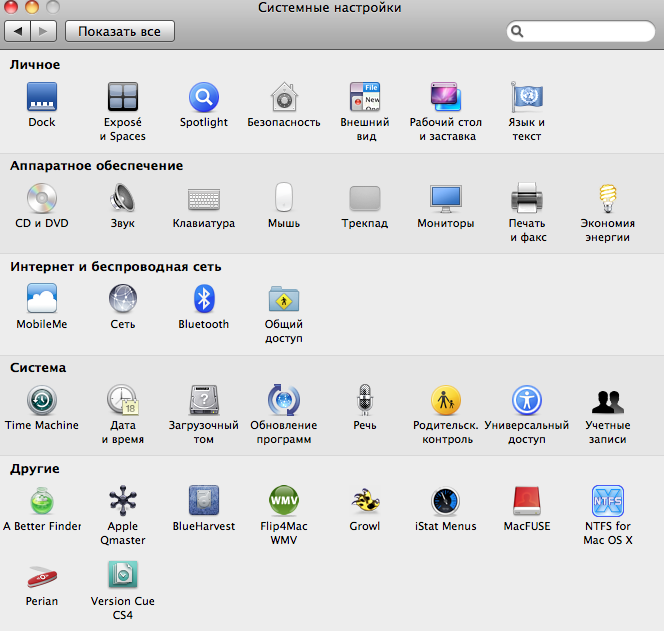Open Родительск. контроль parental controls
This screenshot has width=664, height=631.
pos(446,401)
